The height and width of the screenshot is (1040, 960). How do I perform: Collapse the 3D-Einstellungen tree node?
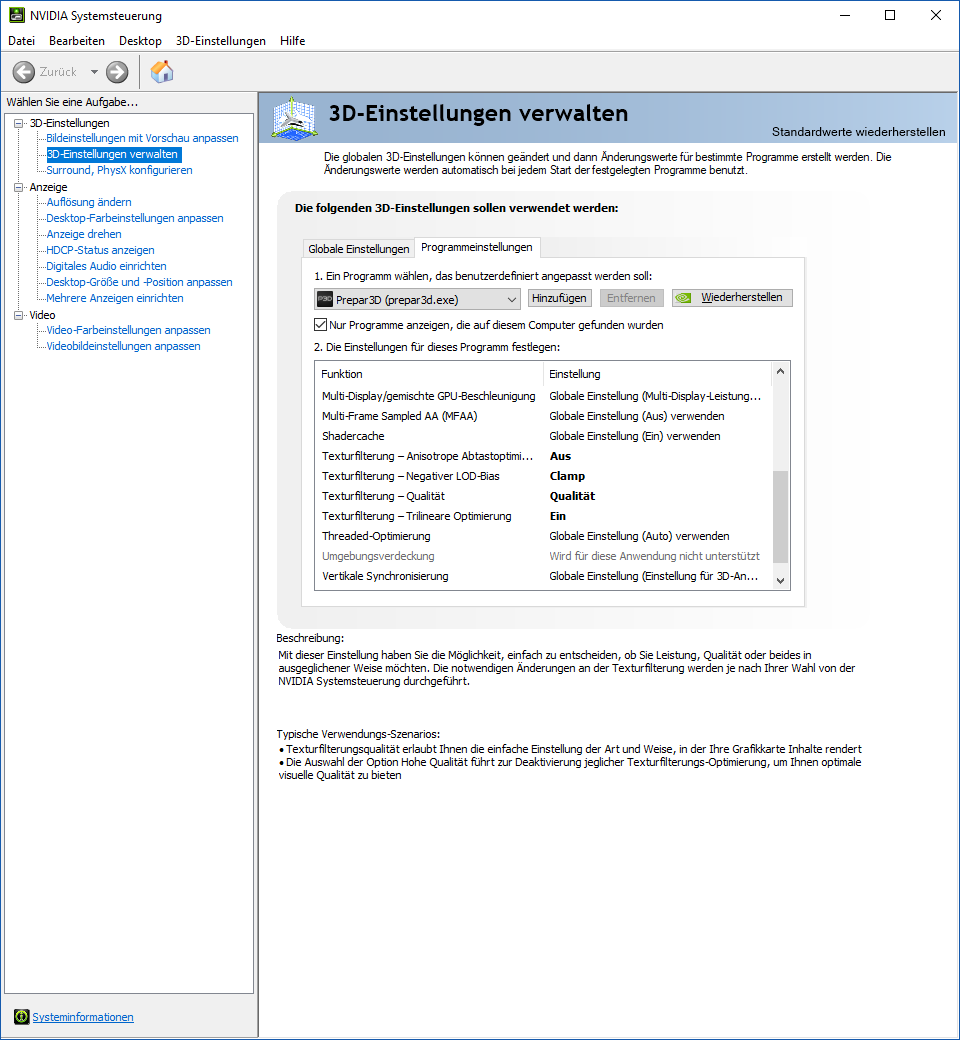point(19,123)
